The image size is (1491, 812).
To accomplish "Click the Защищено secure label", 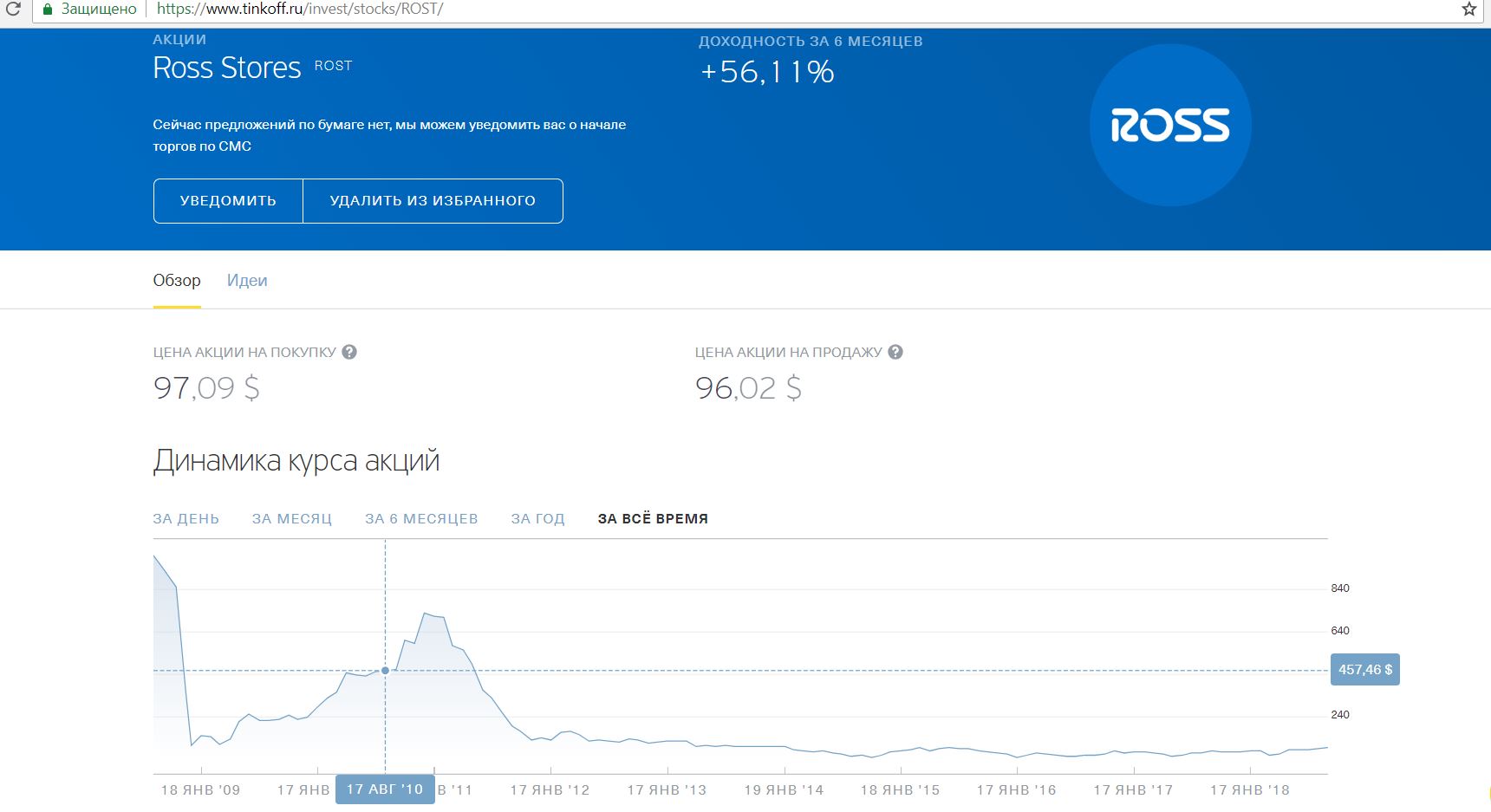I will [99, 9].
